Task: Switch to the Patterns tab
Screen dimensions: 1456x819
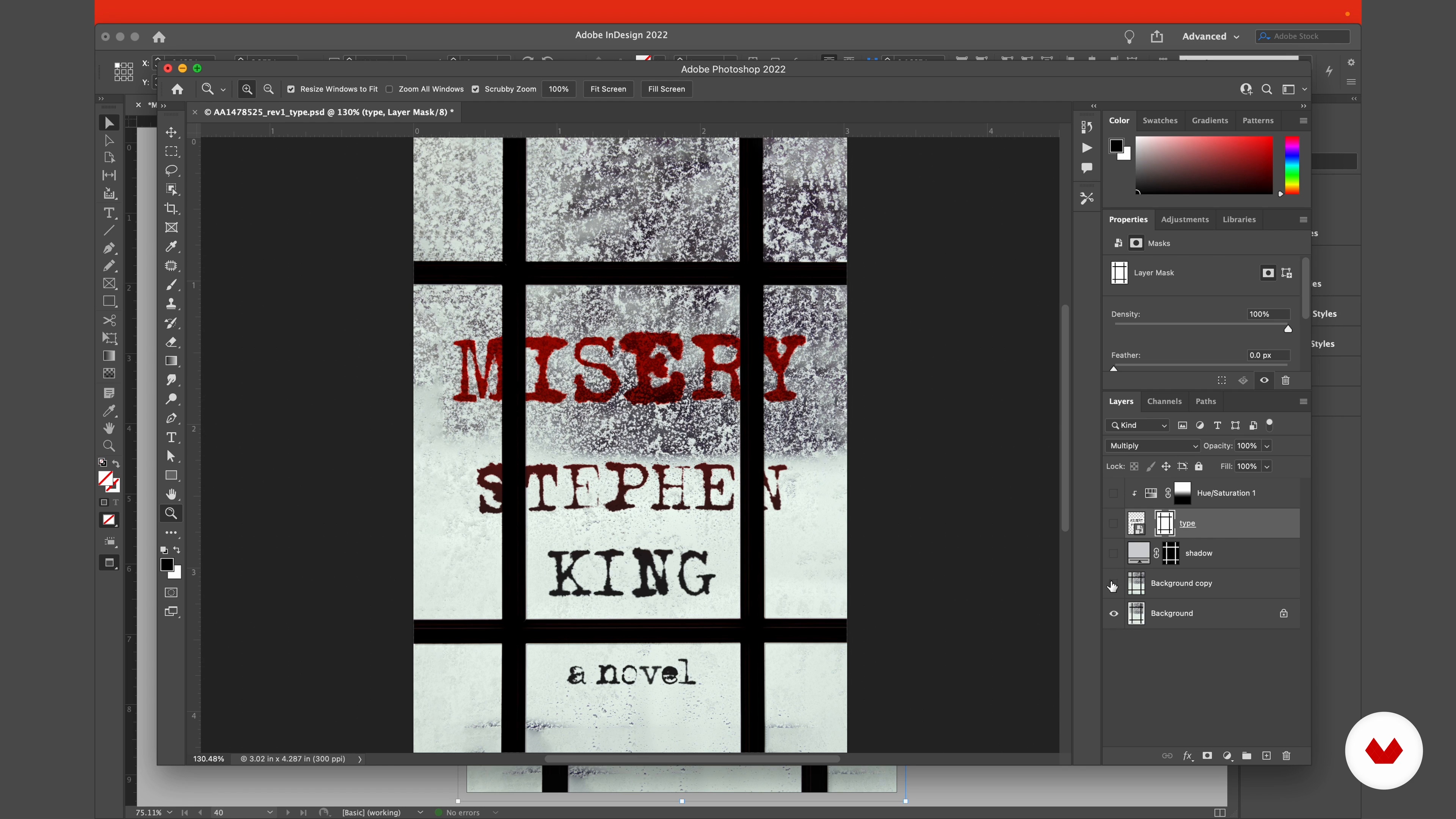Action: tap(1258, 121)
